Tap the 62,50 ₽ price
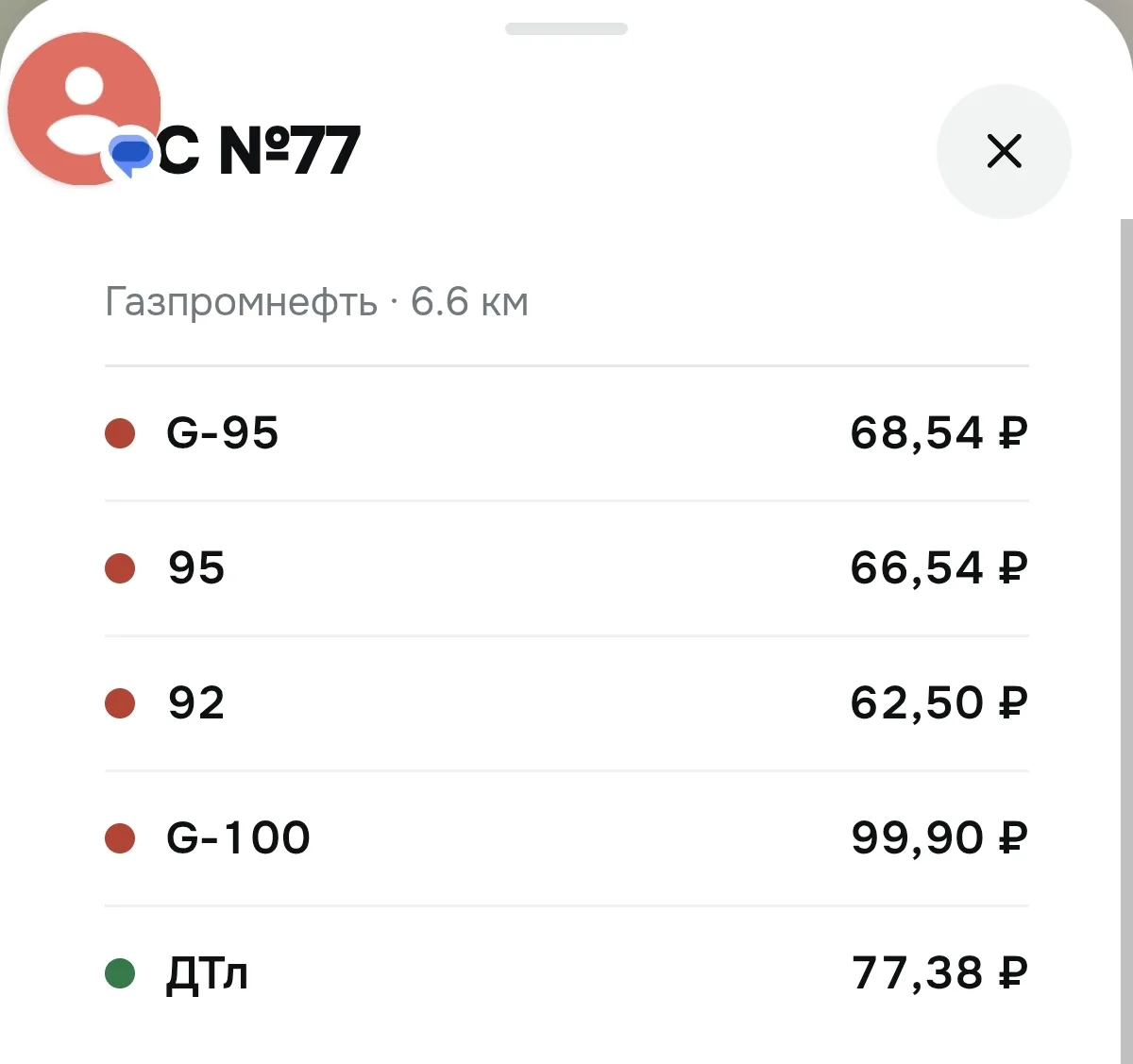This screenshot has height=1064, width=1133. click(x=939, y=703)
